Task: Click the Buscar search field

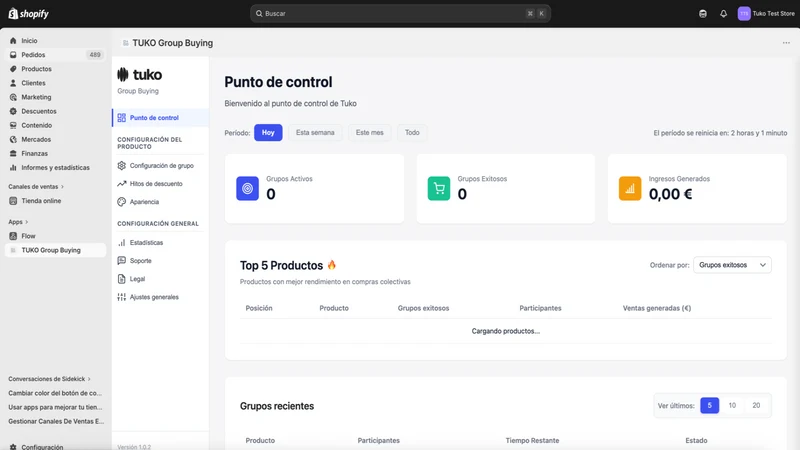Action: tap(400, 14)
